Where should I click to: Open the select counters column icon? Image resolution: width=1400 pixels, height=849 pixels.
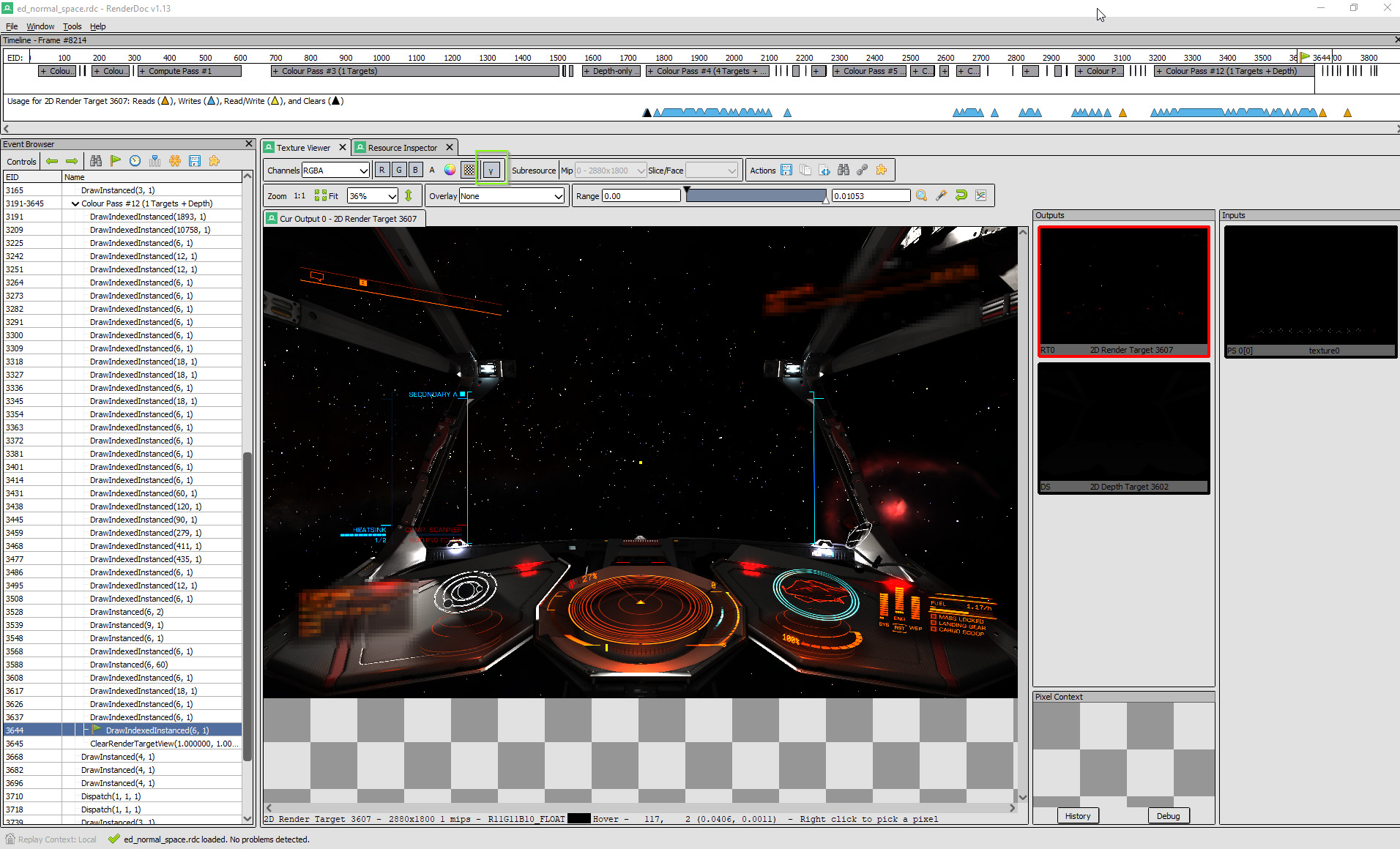pyautogui.click(x=155, y=161)
